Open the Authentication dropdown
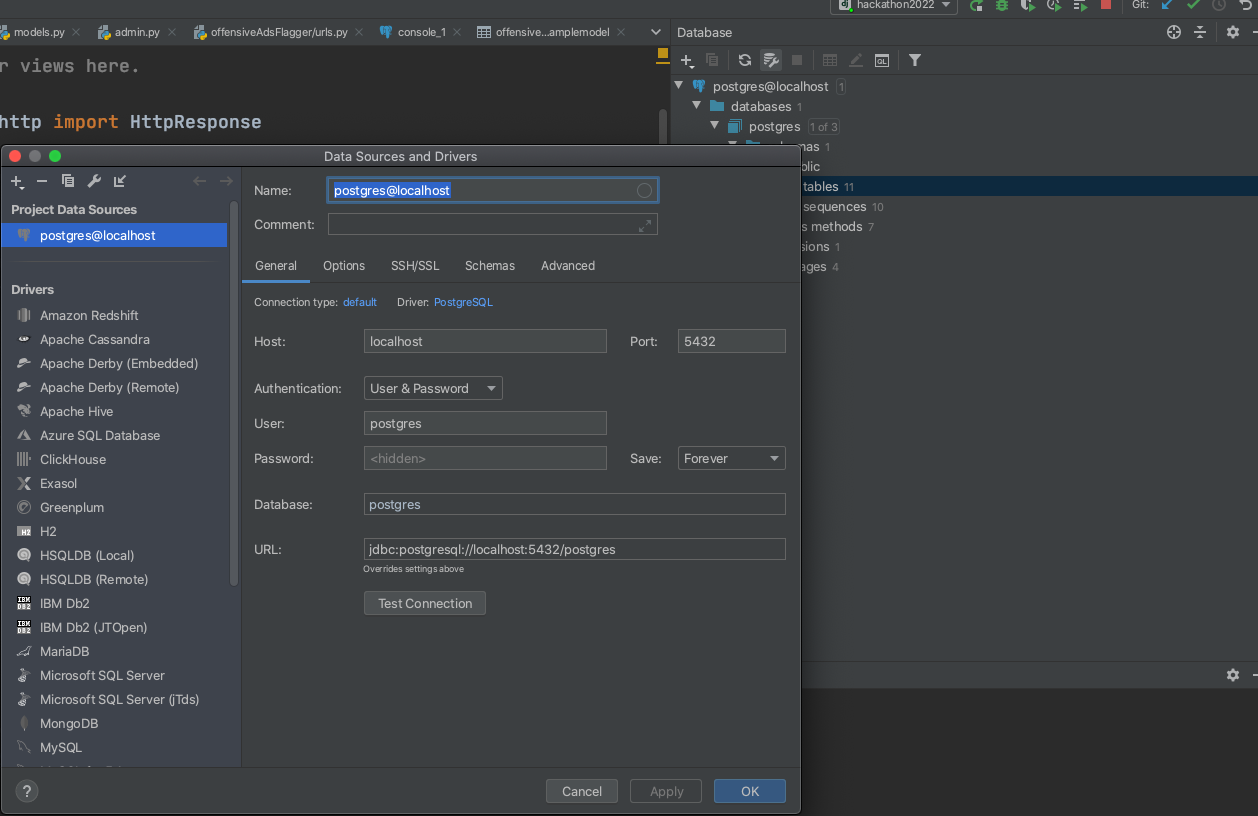Viewport: 1258px width, 816px height. (433, 388)
